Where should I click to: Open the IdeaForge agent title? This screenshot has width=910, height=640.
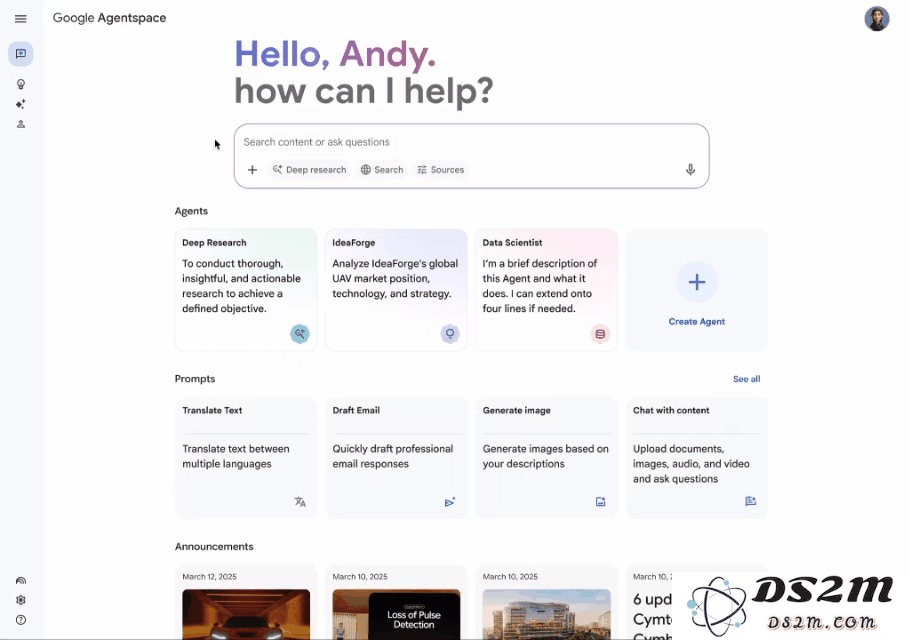[353, 243]
